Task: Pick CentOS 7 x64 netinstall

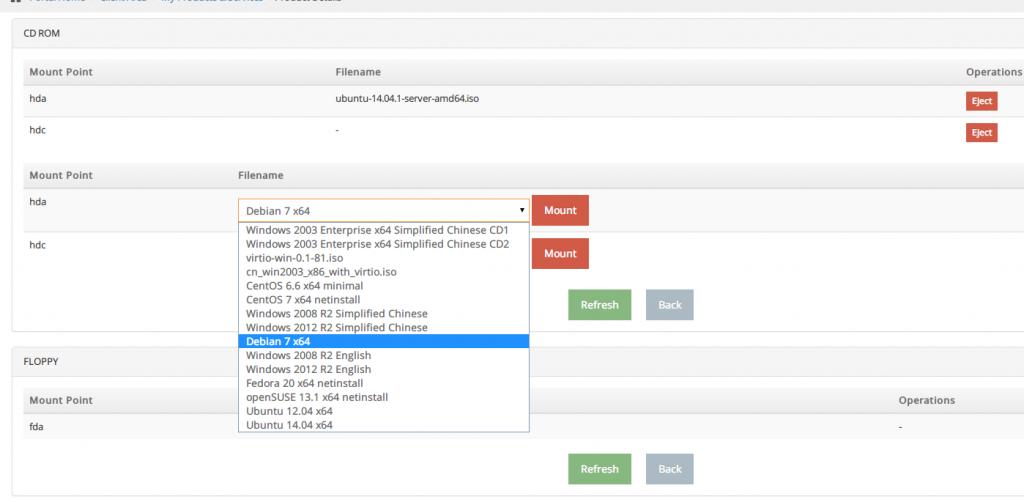Action: click(x=384, y=300)
